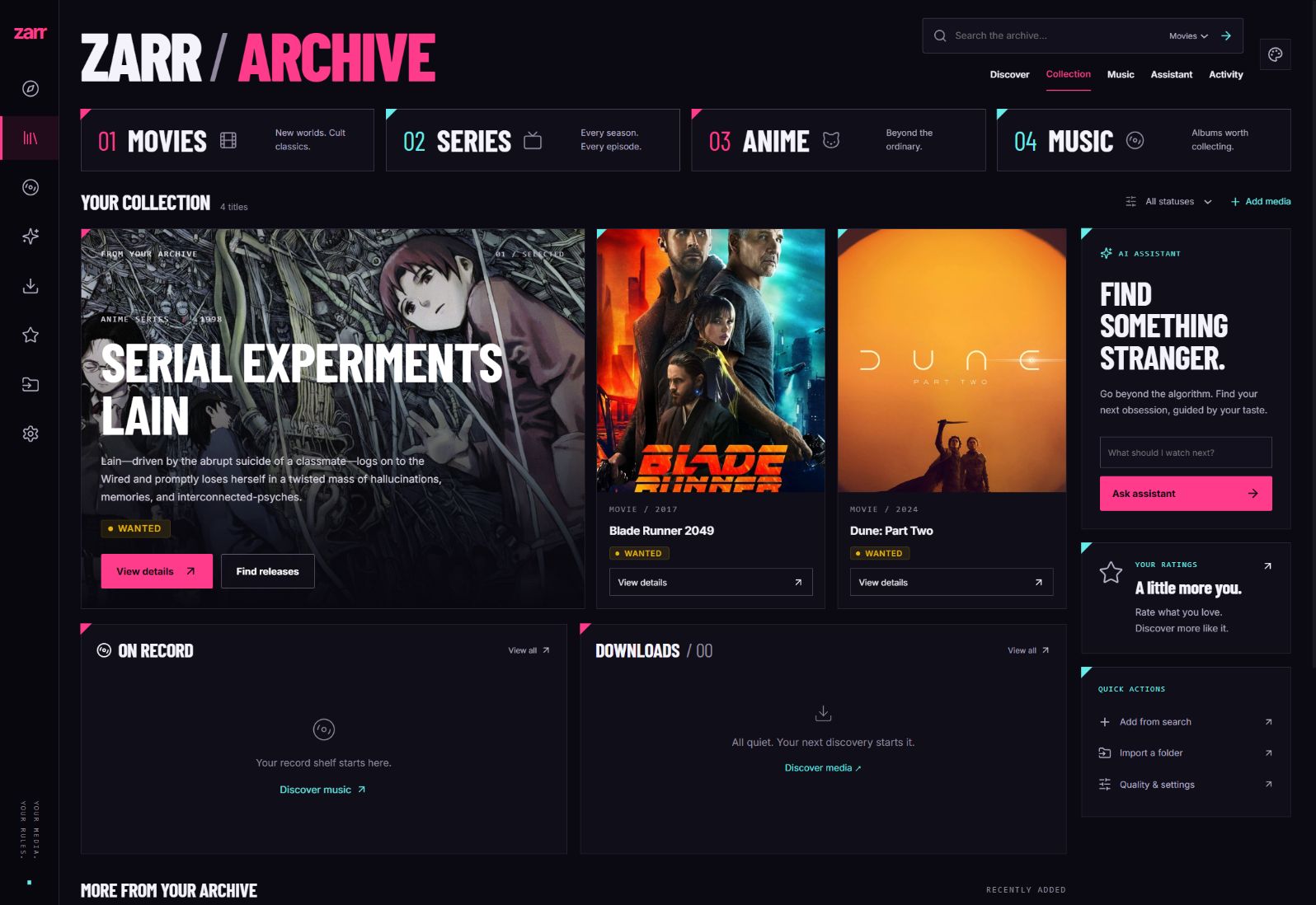Click the Find releases button
The image size is (1316, 905).
click(267, 571)
